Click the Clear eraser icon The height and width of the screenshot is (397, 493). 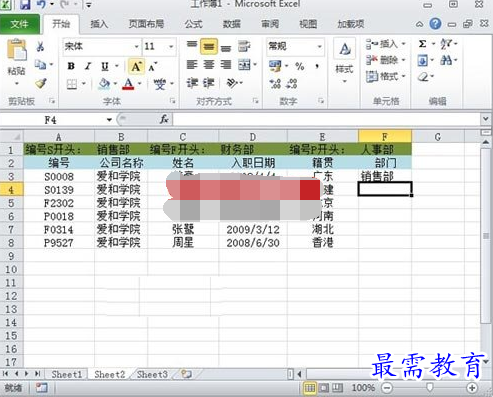(423, 77)
